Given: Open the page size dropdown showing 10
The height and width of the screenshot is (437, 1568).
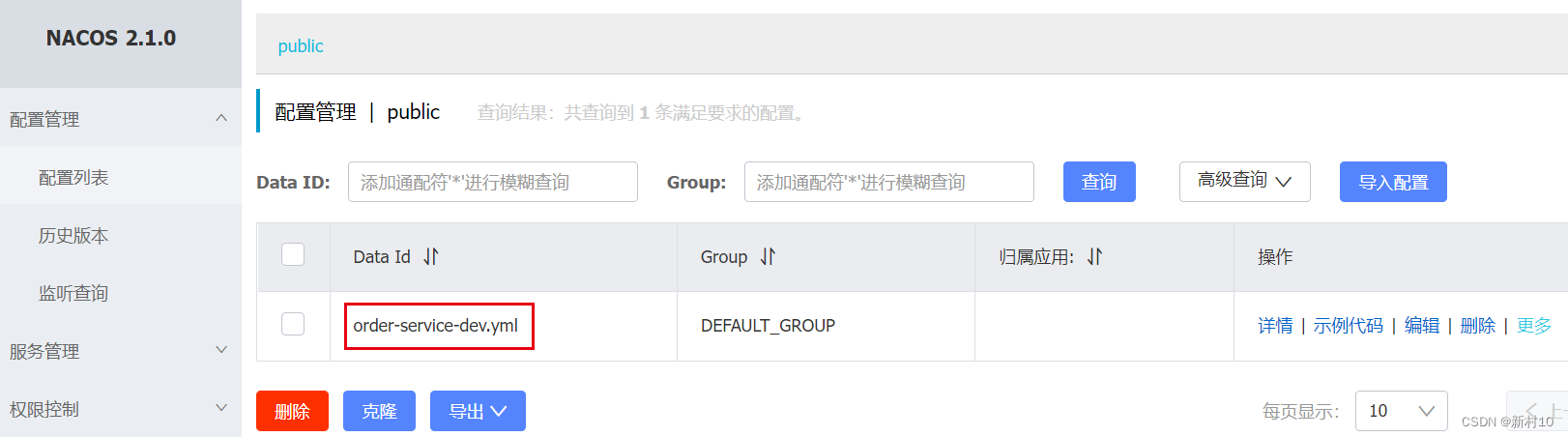Looking at the screenshot, I should point(1401,411).
